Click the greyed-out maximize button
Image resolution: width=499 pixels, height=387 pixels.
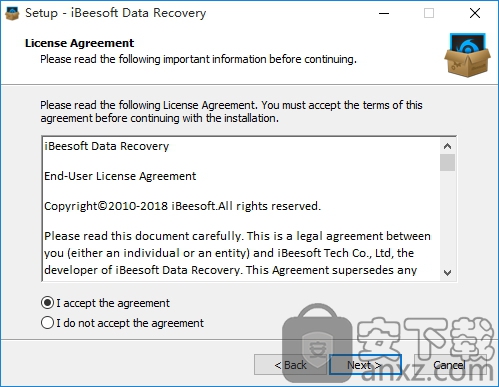(x=429, y=13)
